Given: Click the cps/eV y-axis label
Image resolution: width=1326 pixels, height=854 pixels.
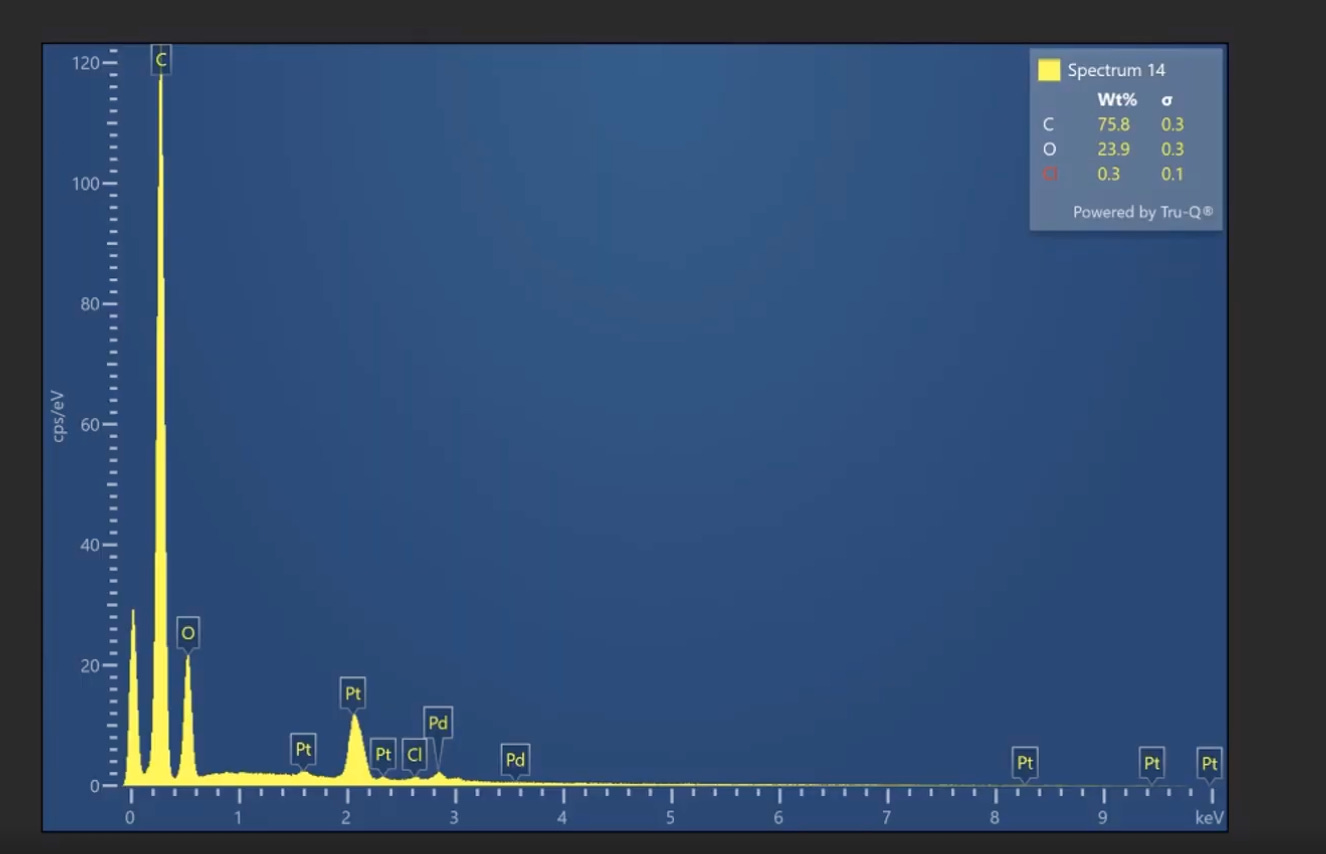Looking at the screenshot, I should point(58,417).
